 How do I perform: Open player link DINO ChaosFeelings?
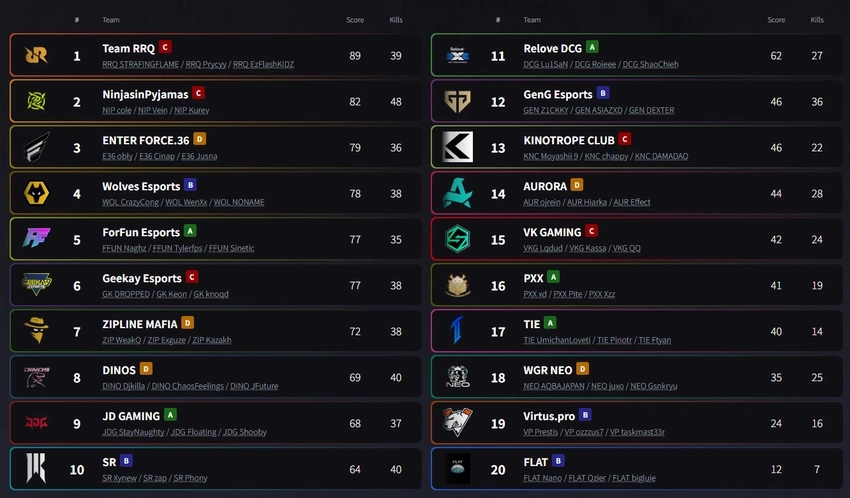188,386
